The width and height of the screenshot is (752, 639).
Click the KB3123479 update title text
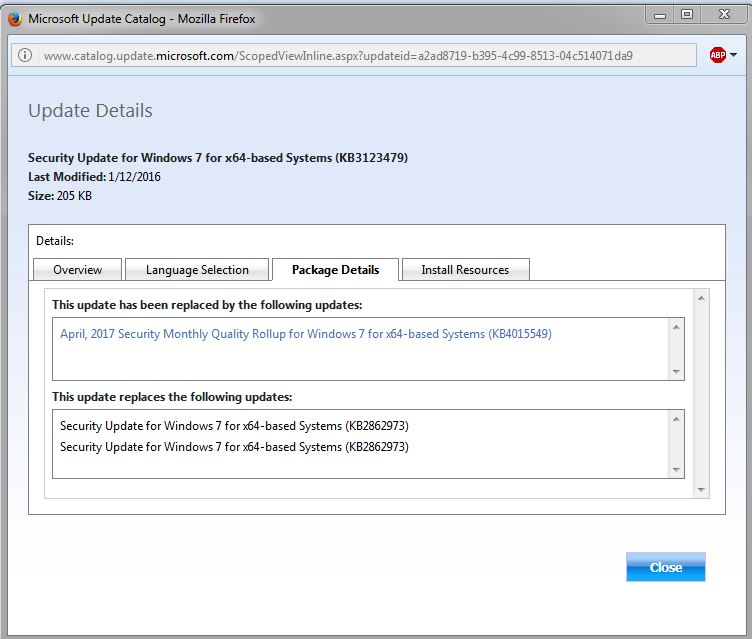218,158
